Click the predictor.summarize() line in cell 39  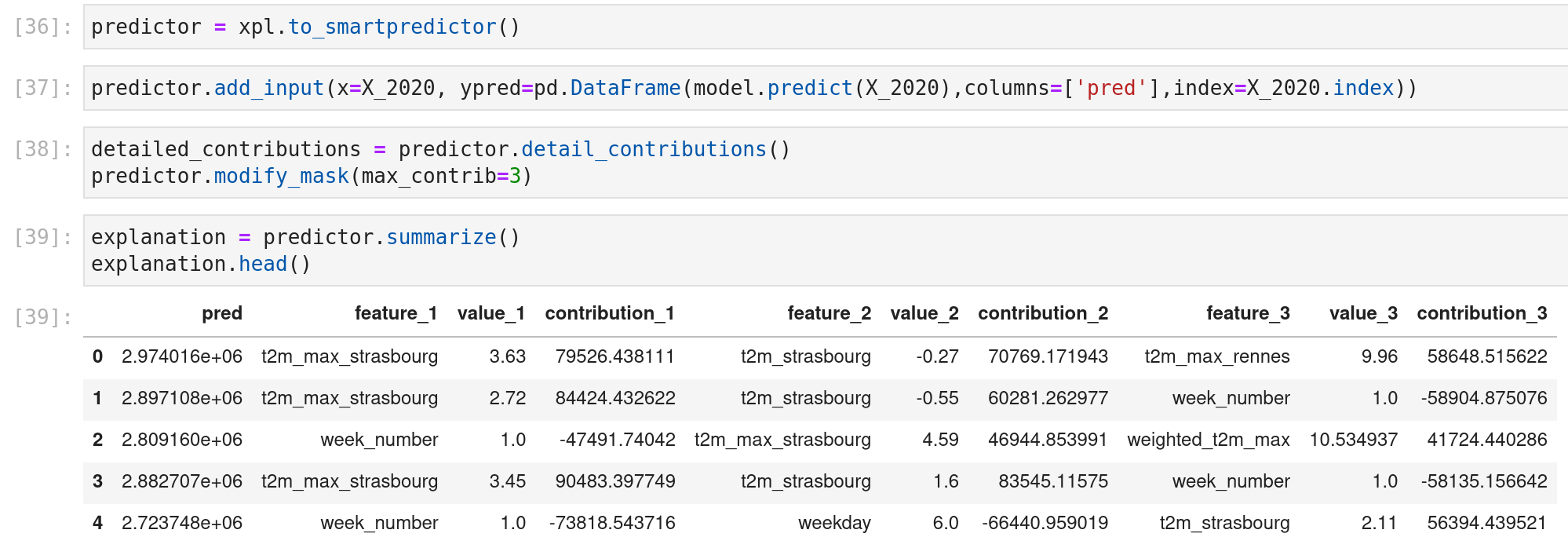coord(305,237)
